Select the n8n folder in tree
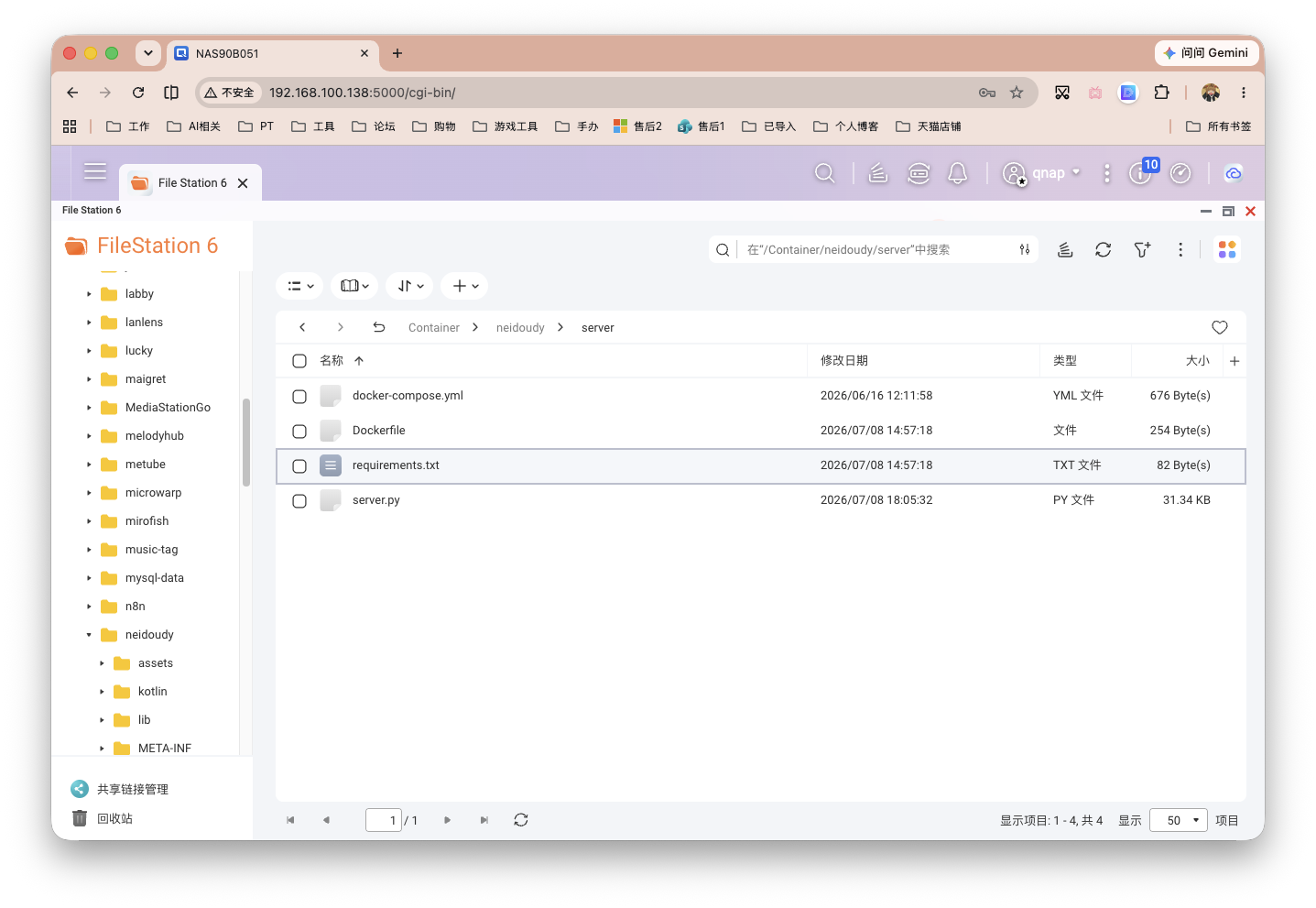 (x=135, y=607)
